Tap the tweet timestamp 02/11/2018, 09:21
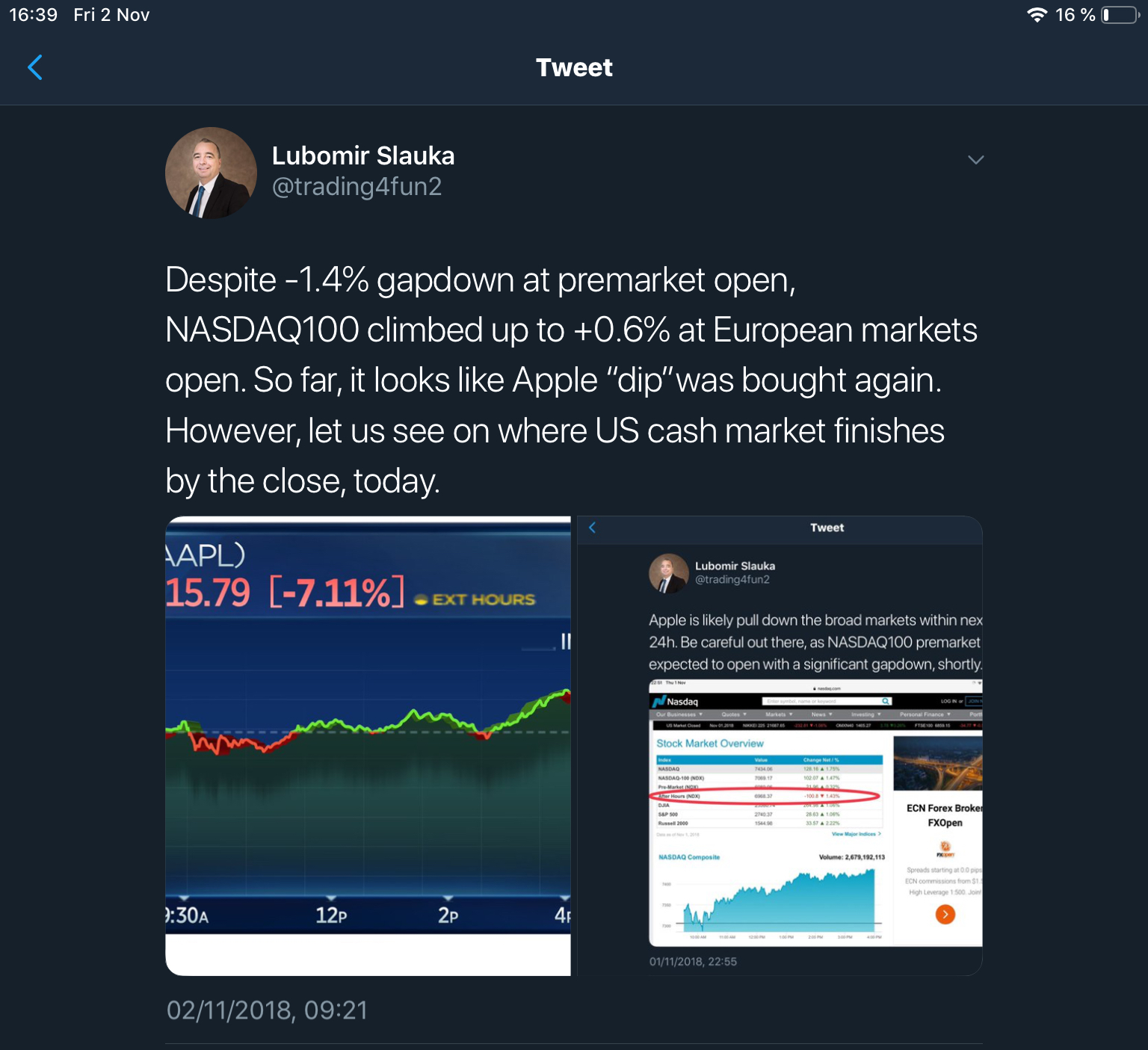This screenshot has width=1148, height=1050. pyautogui.click(x=267, y=1010)
